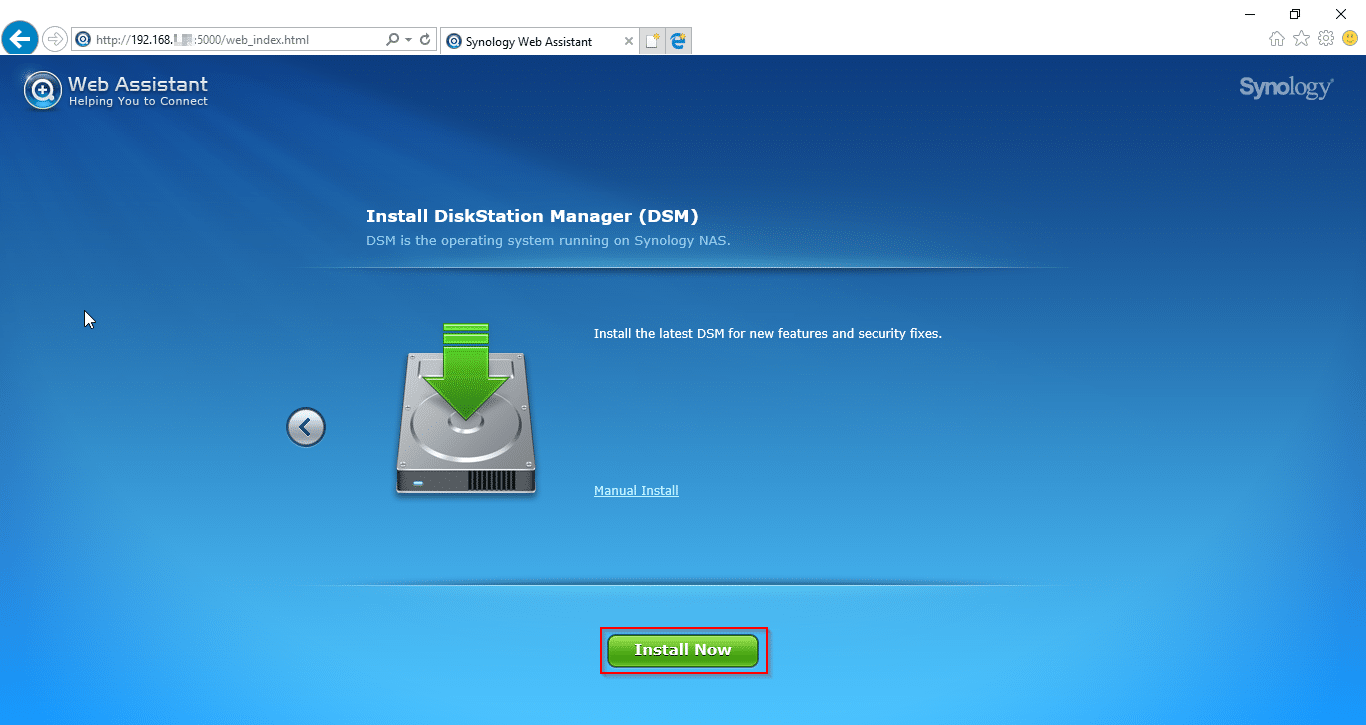Minimize the browser window

[1250, 14]
